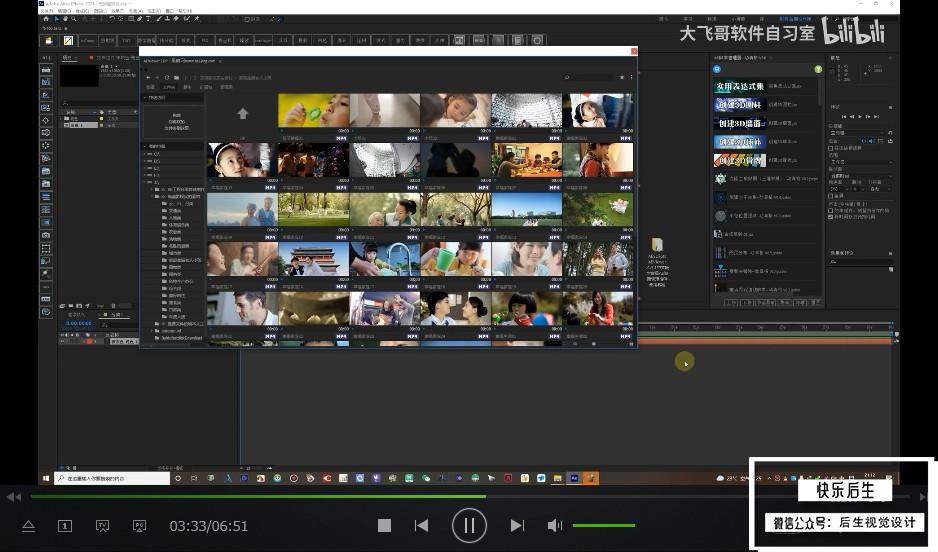Viewport: 938px width, 552px height.
Task: Switch to the 项目 Project panel tab
Action: coord(67,57)
